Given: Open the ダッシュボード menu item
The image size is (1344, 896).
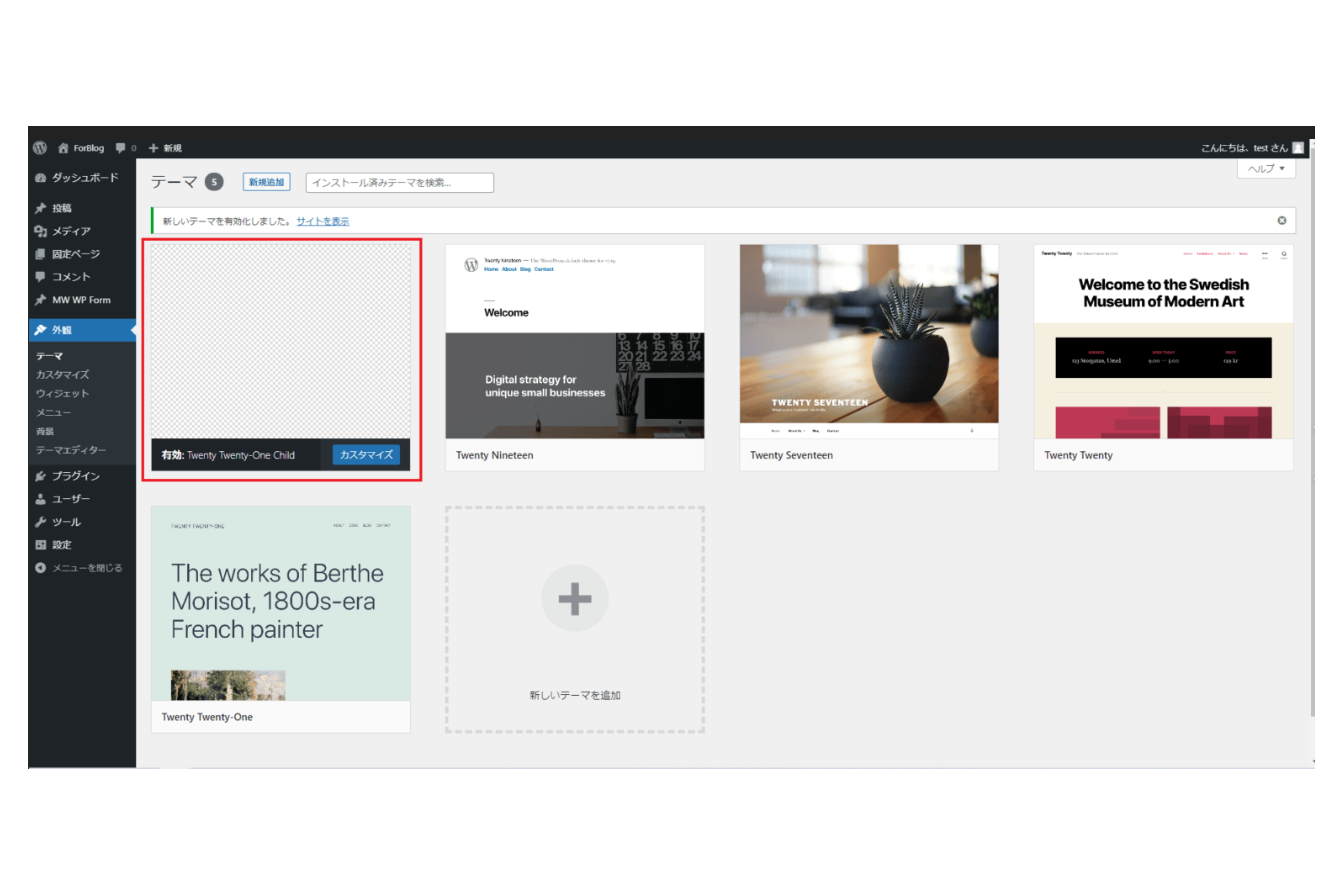Looking at the screenshot, I should point(84,178).
